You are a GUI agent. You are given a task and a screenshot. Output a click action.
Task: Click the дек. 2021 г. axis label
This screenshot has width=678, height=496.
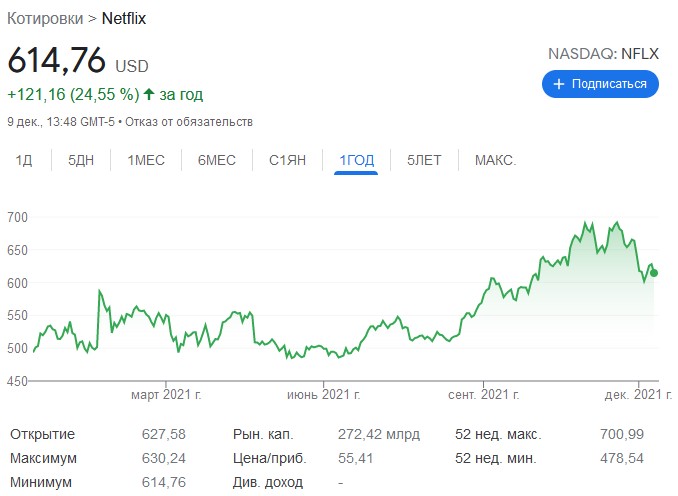[x=638, y=395]
